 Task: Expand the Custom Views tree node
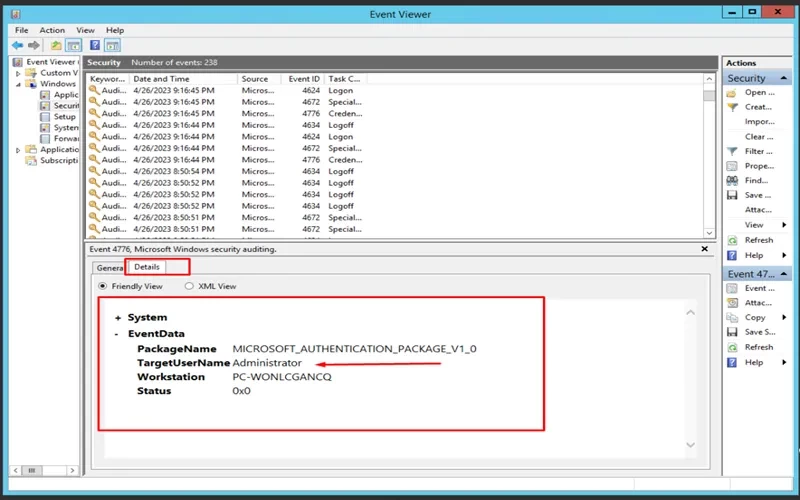[18, 73]
